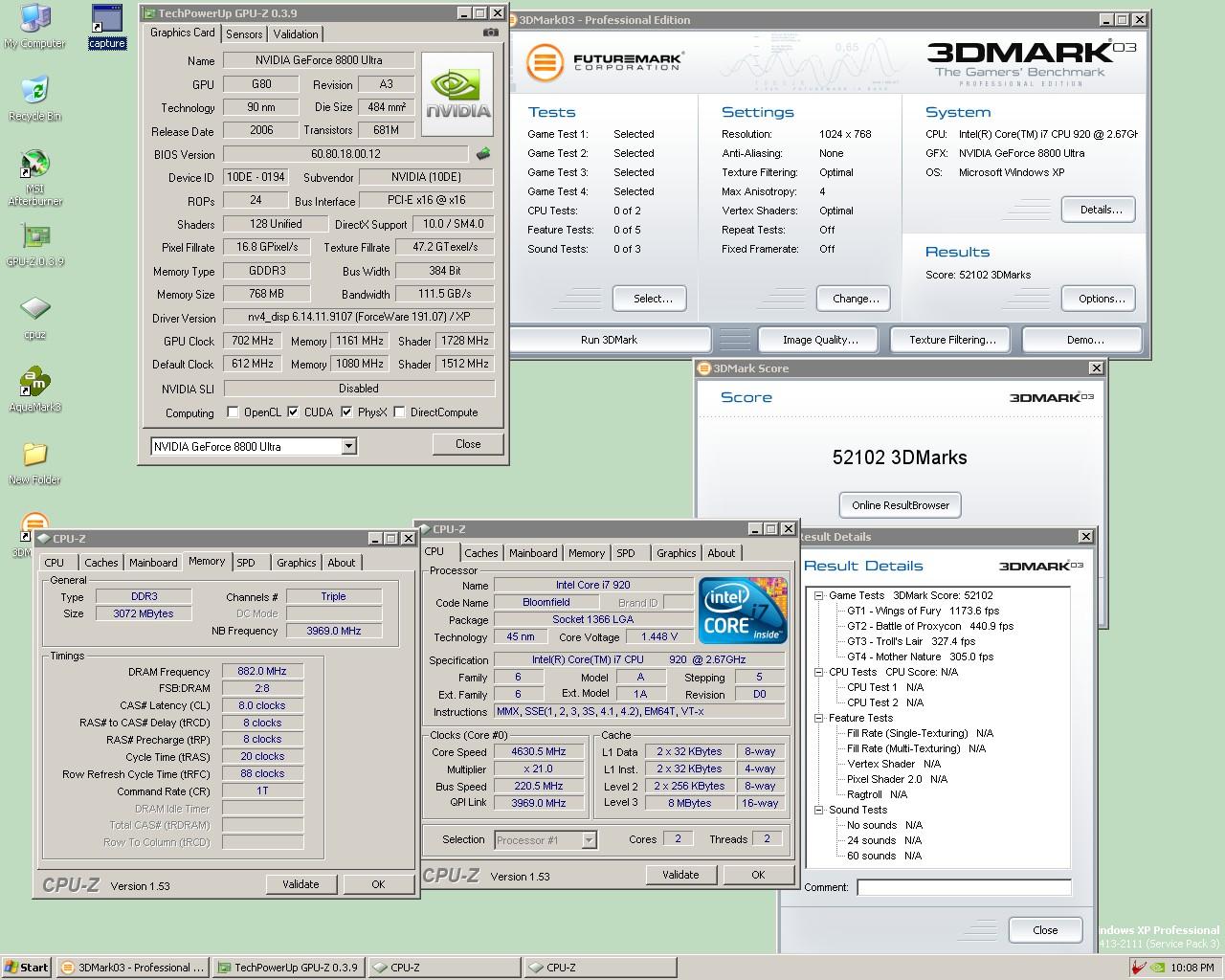Open Image Quality... in 3DMark
1225x980 pixels.
tap(820, 340)
